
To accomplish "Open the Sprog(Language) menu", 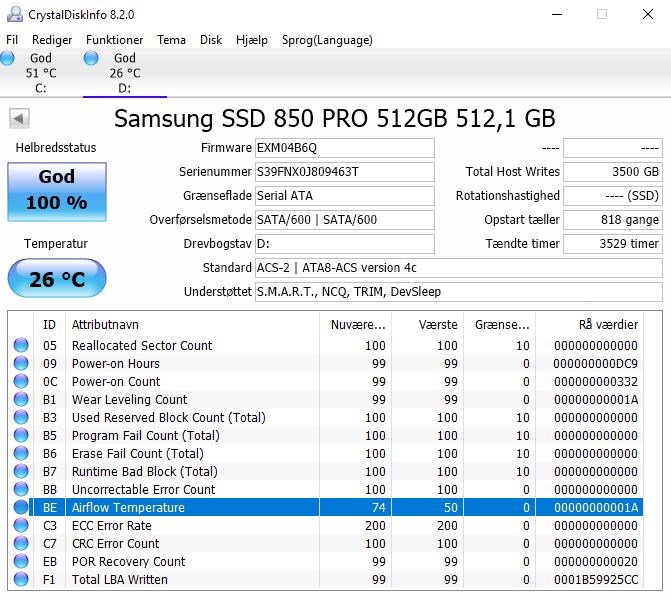I will [x=327, y=40].
